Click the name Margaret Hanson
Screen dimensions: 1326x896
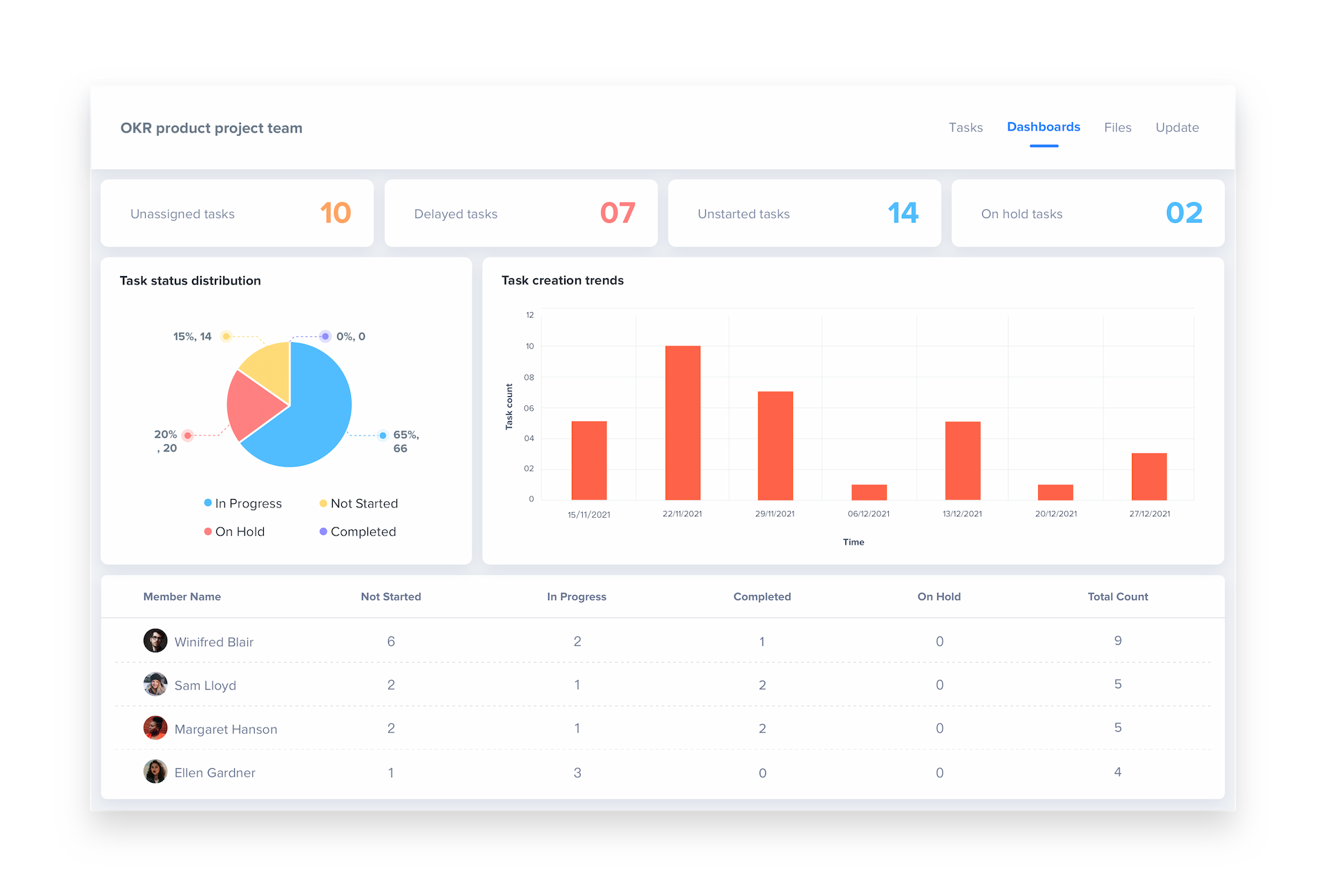226,729
